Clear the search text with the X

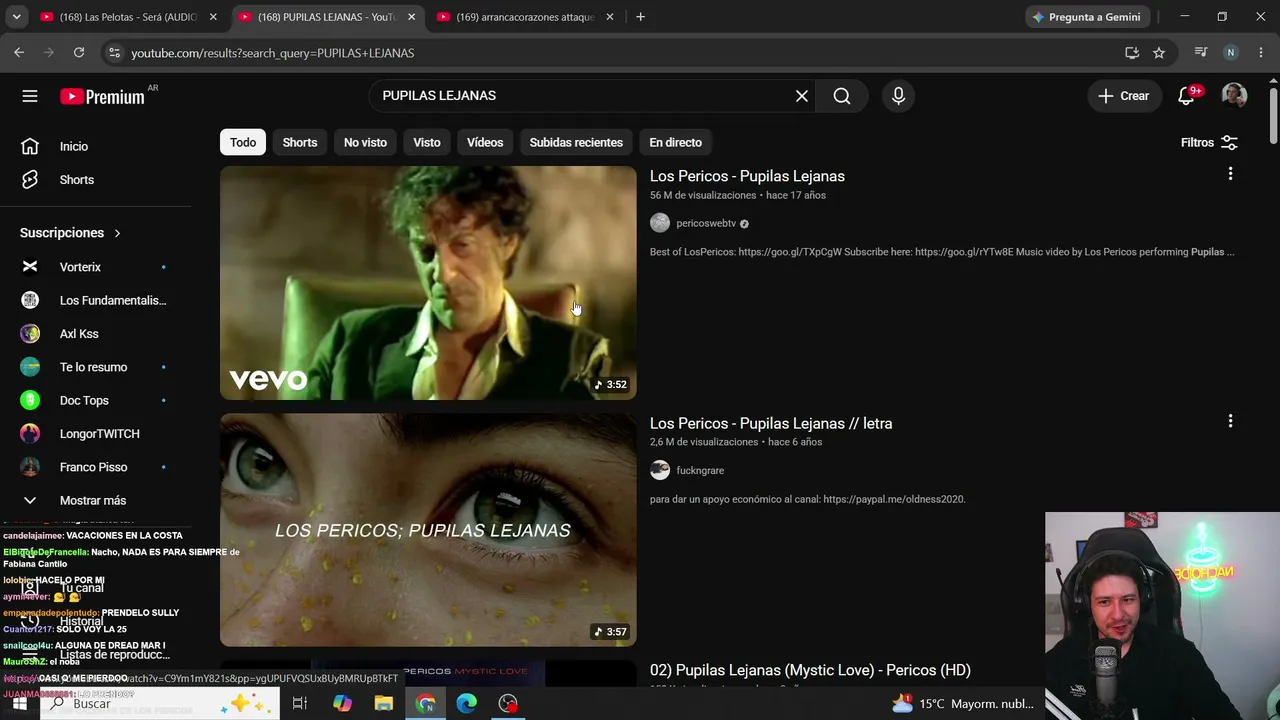tap(802, 96)
